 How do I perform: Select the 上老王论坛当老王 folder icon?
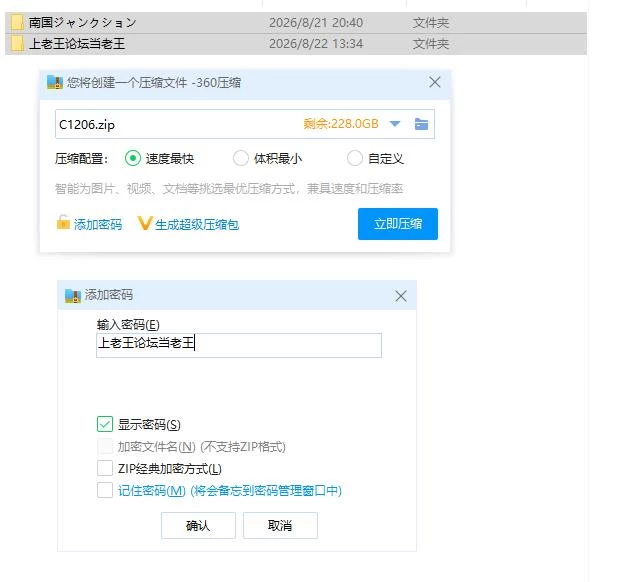click(x=17, y=44)
